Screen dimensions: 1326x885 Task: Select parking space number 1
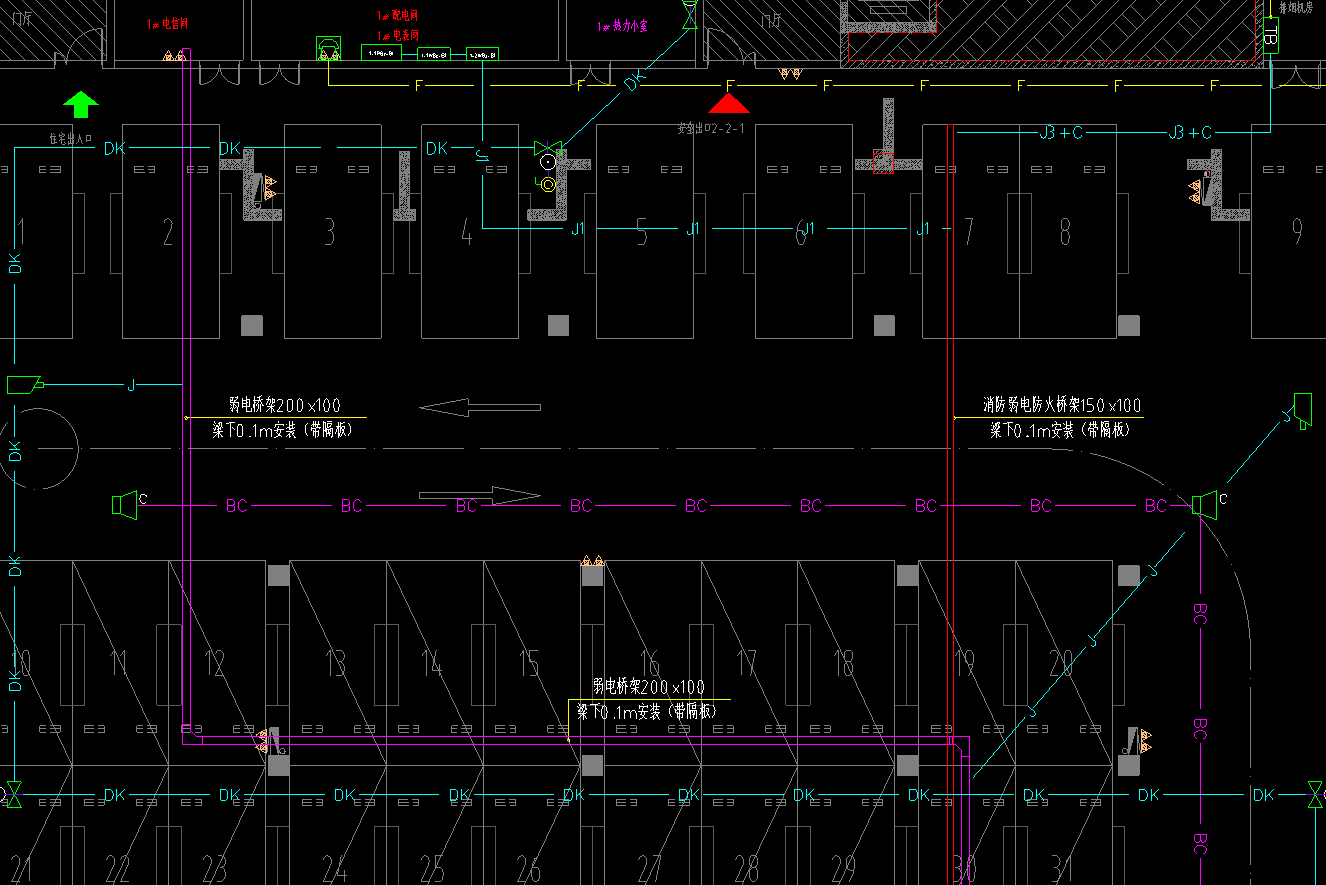[20, 232]
